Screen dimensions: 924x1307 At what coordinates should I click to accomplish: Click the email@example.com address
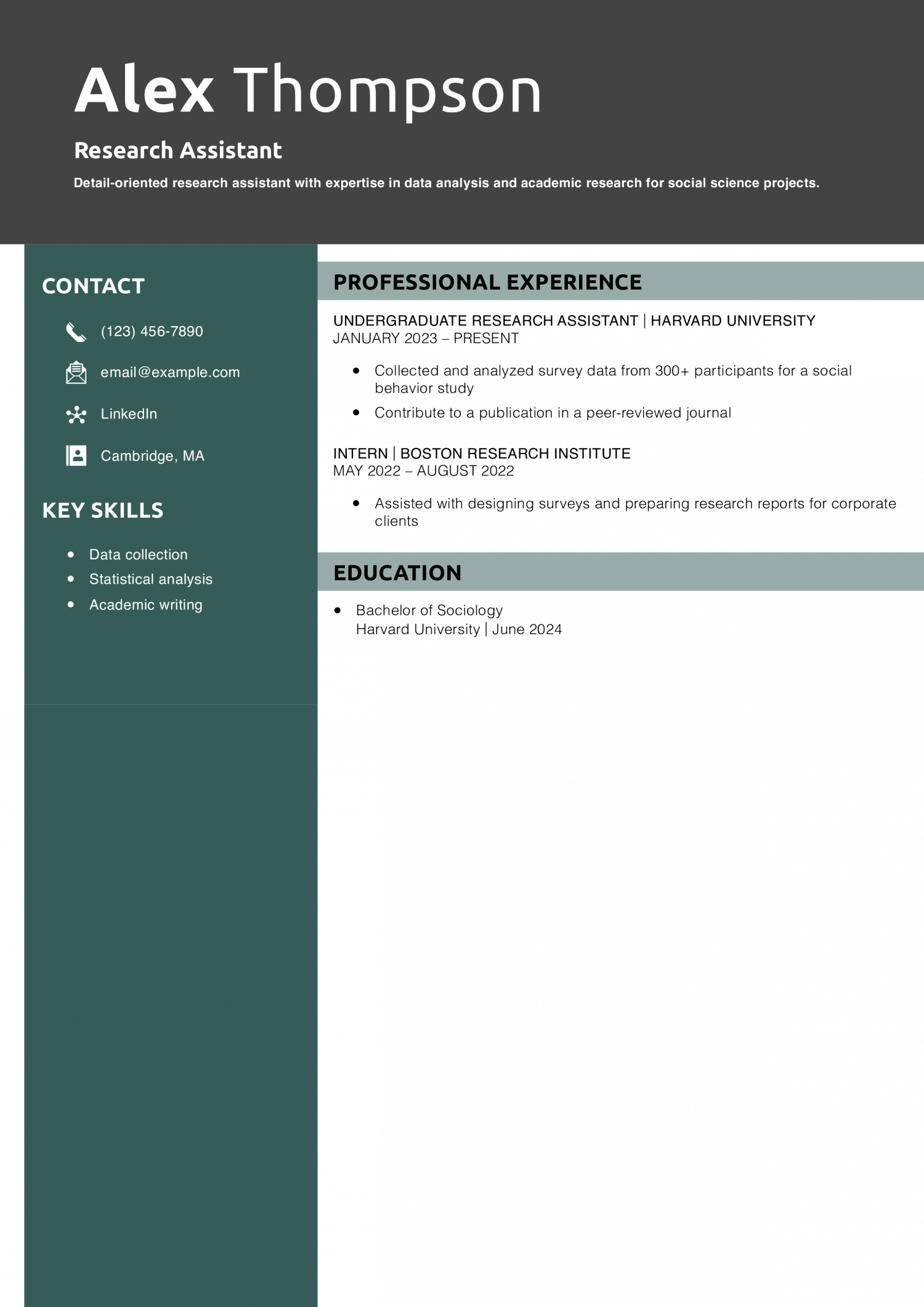pos(170,372)
